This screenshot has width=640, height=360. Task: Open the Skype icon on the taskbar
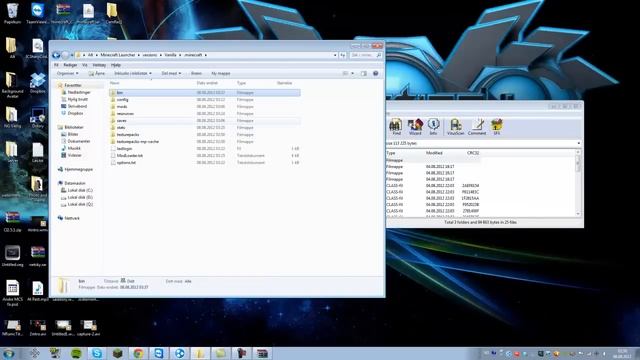(x=97, y=353)
